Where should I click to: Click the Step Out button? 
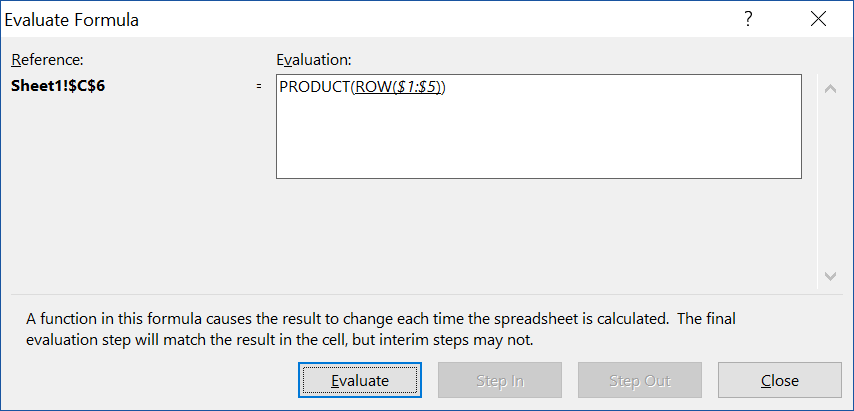pyautogui.click(x=639, y=380)
